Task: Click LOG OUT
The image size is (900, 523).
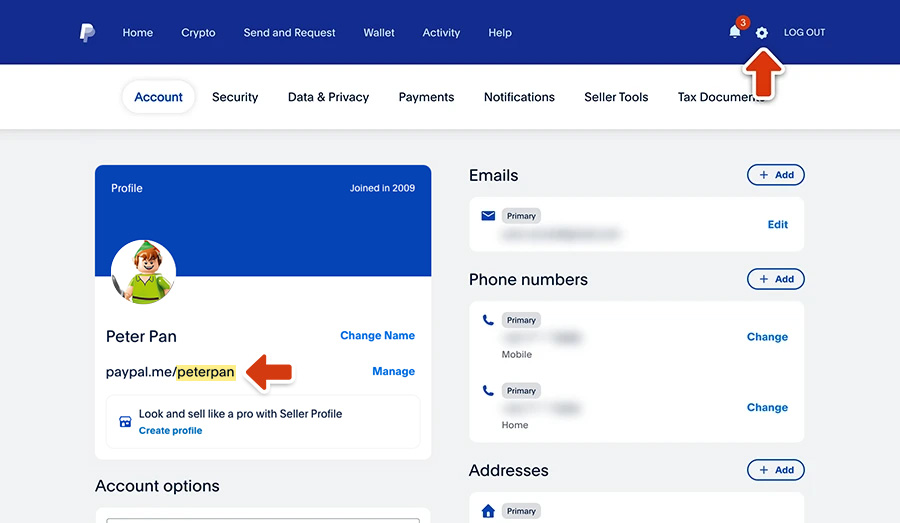Action: point(804,33)
